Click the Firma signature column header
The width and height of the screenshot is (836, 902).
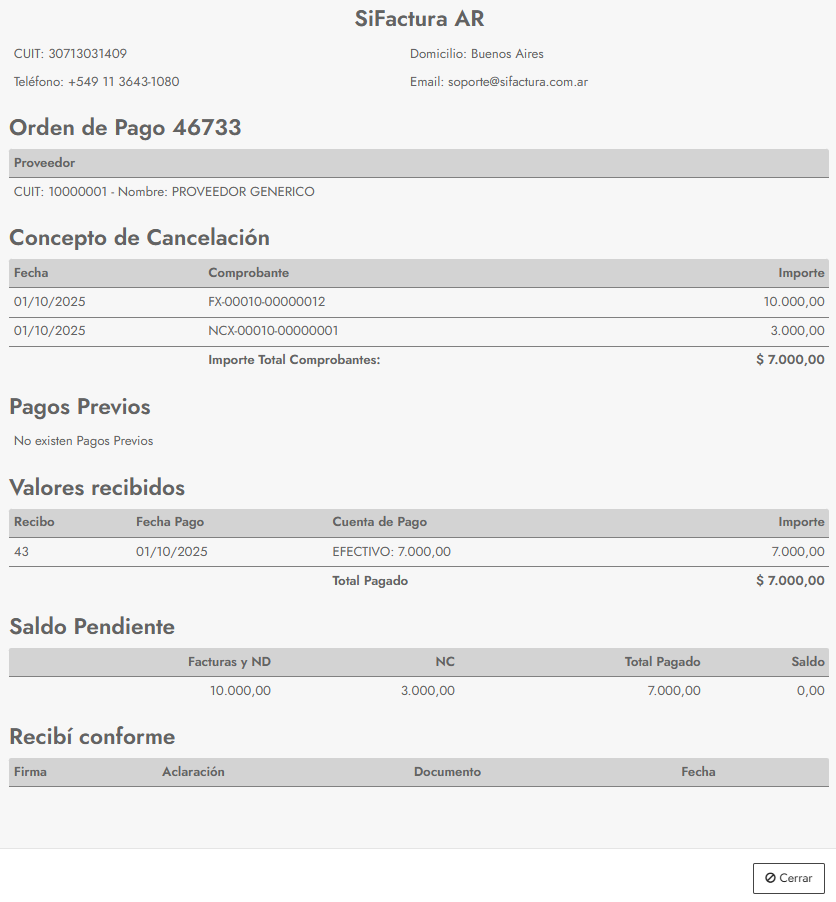click(x=30, y=772)
